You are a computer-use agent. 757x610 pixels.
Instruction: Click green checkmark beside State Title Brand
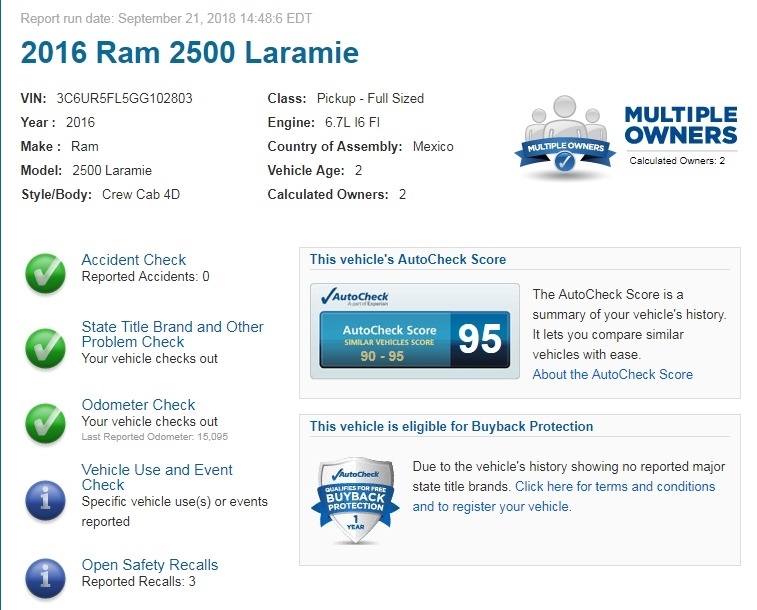(45, 345)
